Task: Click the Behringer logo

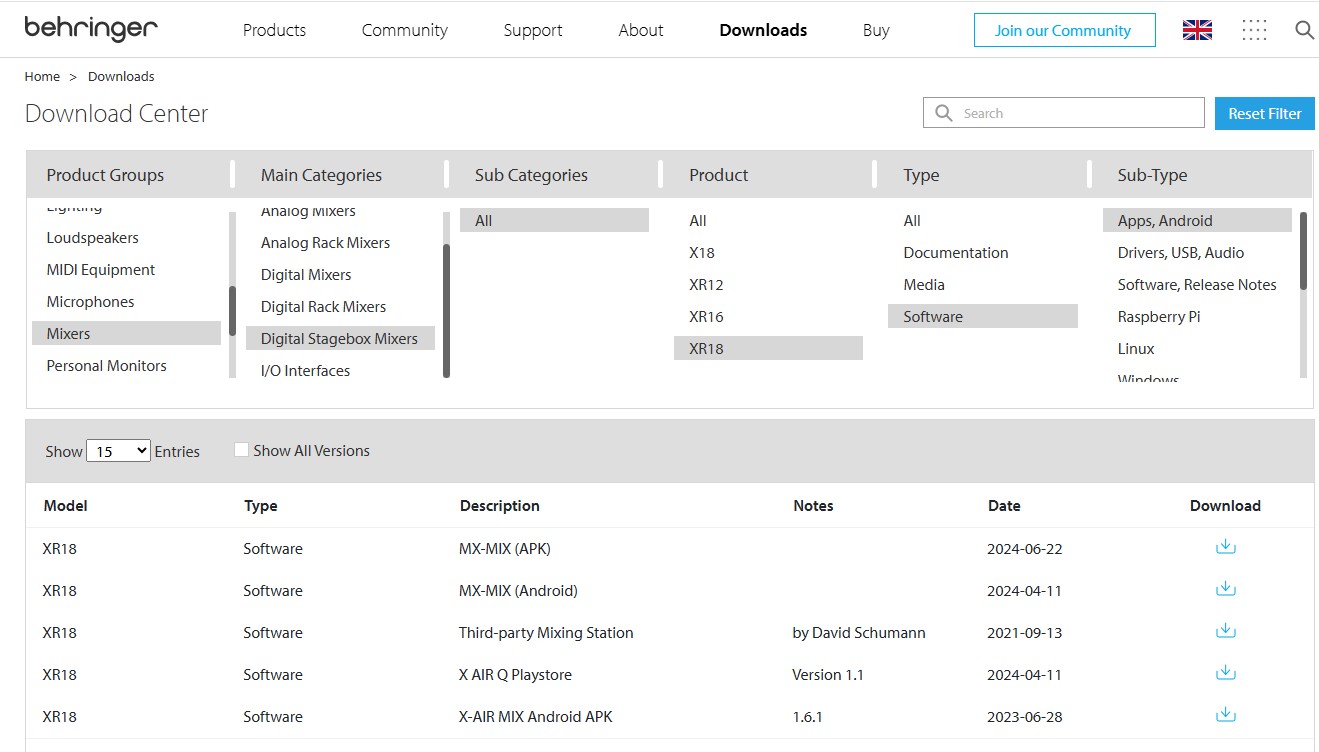Action: coord(91,29)
